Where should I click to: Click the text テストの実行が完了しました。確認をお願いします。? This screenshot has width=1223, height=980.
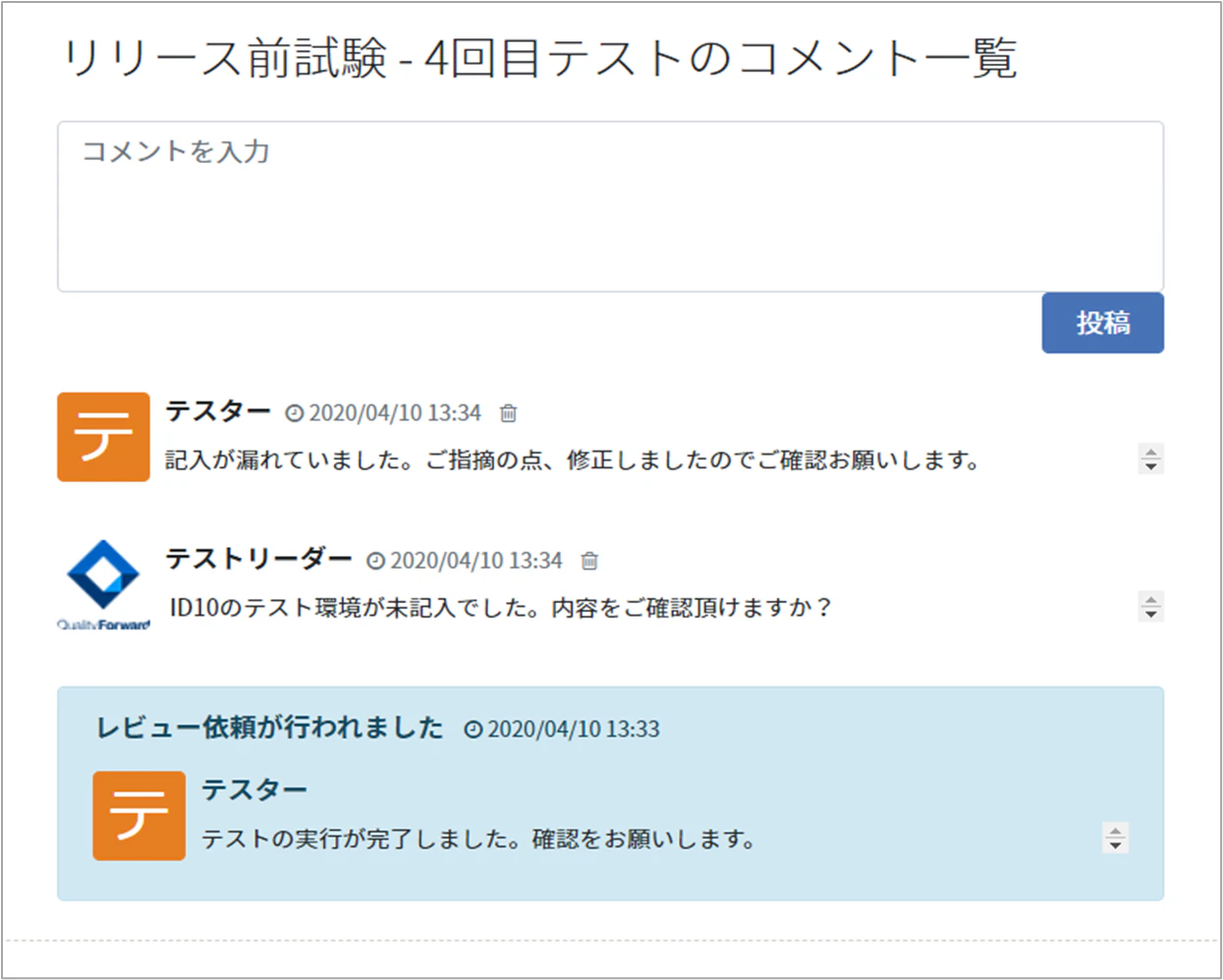click(478, 839)
